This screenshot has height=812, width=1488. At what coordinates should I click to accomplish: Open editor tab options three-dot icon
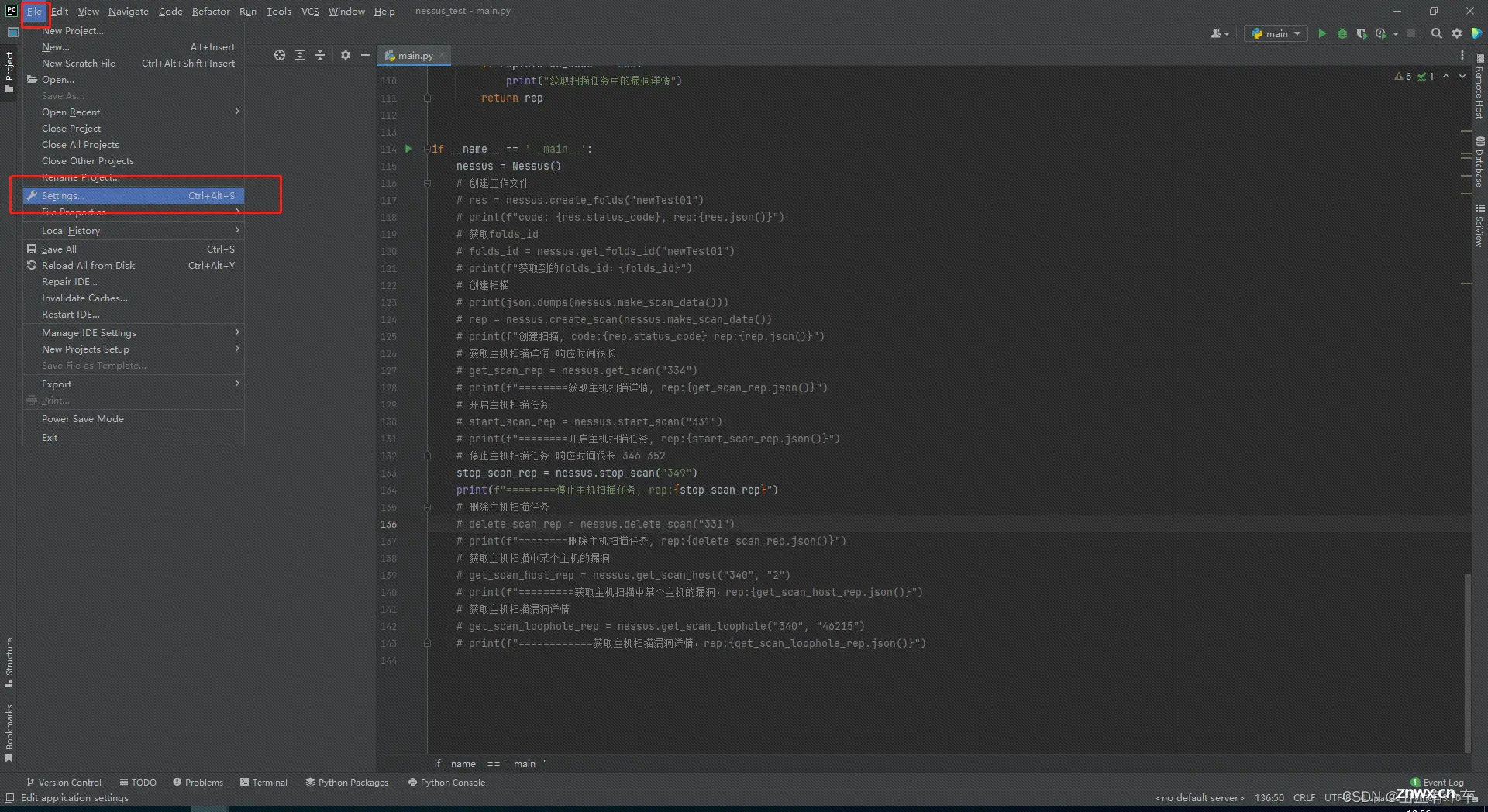coord(1462,55)
